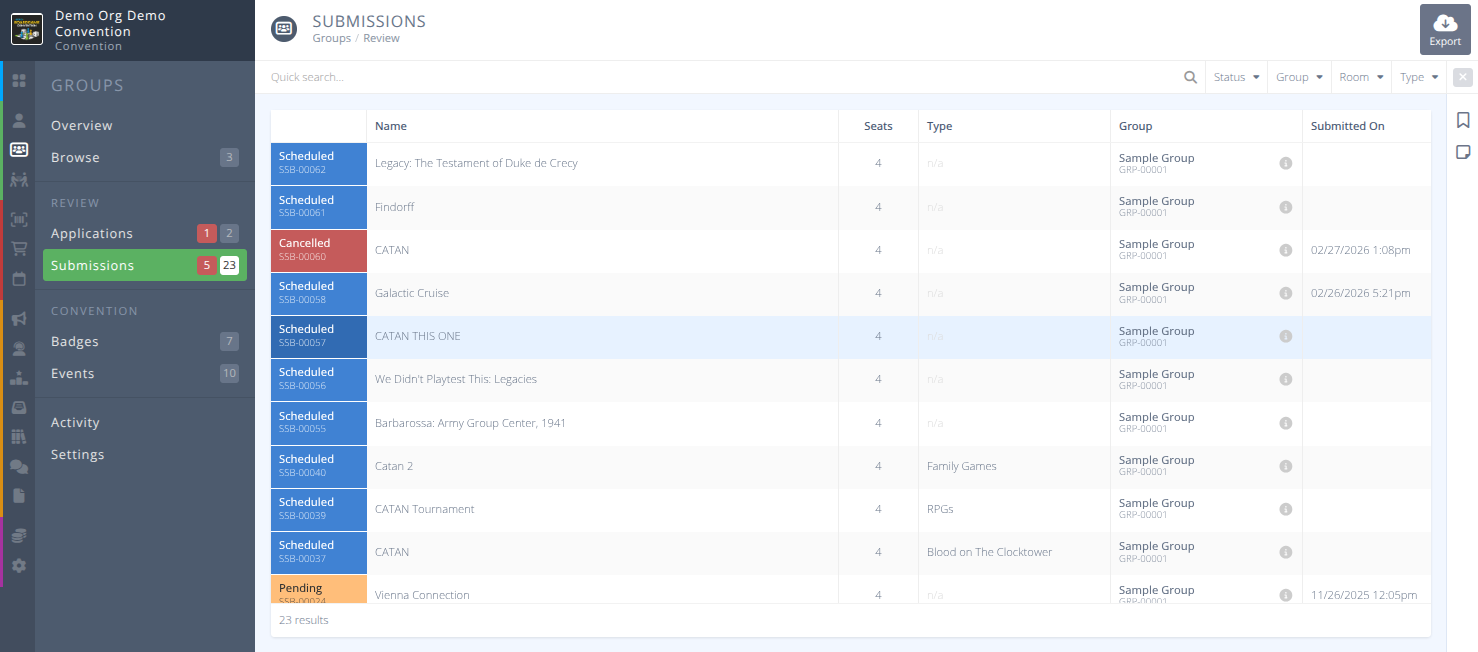Image resolution: width=1478 pixels, height=652 pixels.
Task: Click the red 5 badge on Submissions
Action: pos(207,265)
